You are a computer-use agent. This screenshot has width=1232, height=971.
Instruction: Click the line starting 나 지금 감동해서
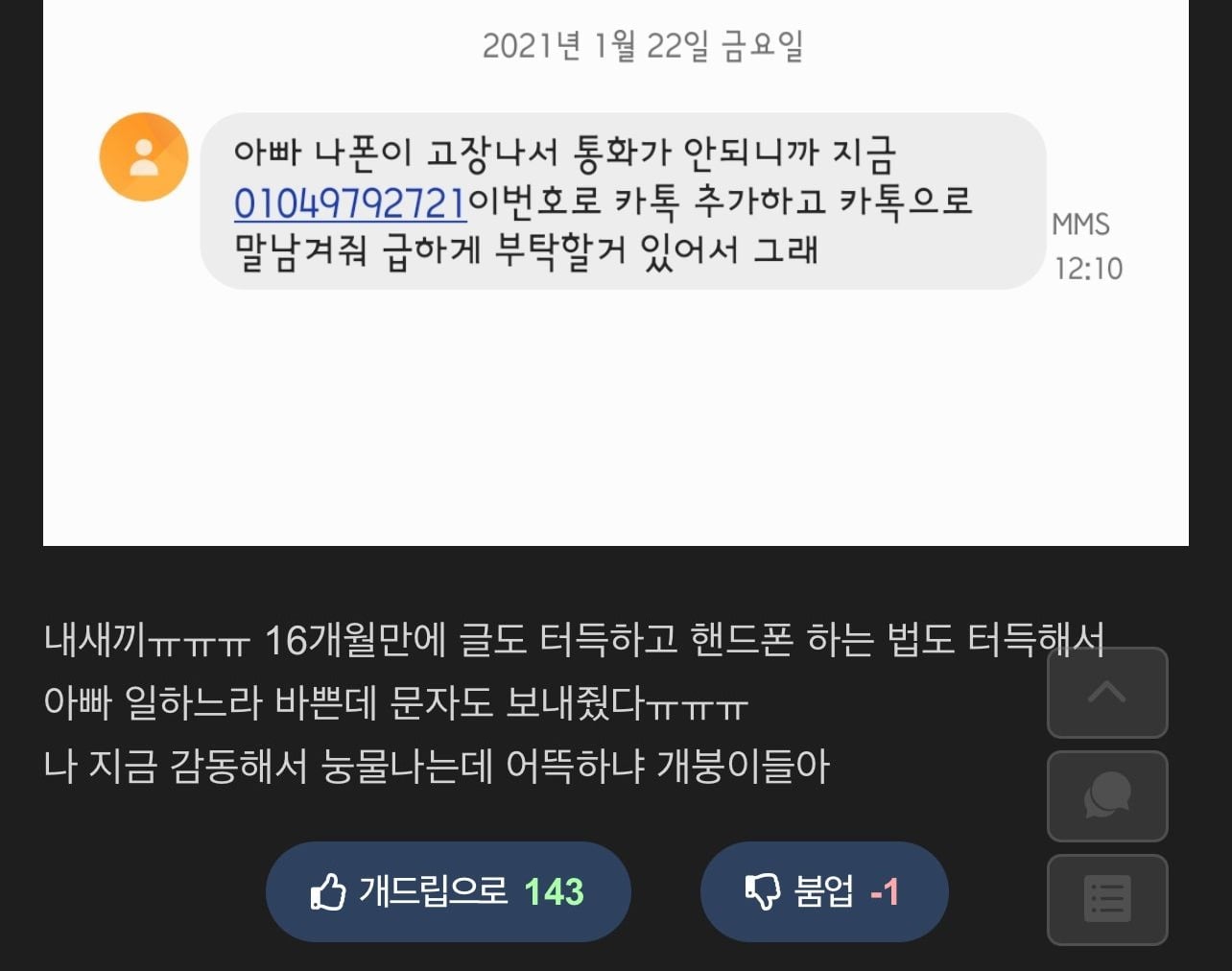point(437,767)
